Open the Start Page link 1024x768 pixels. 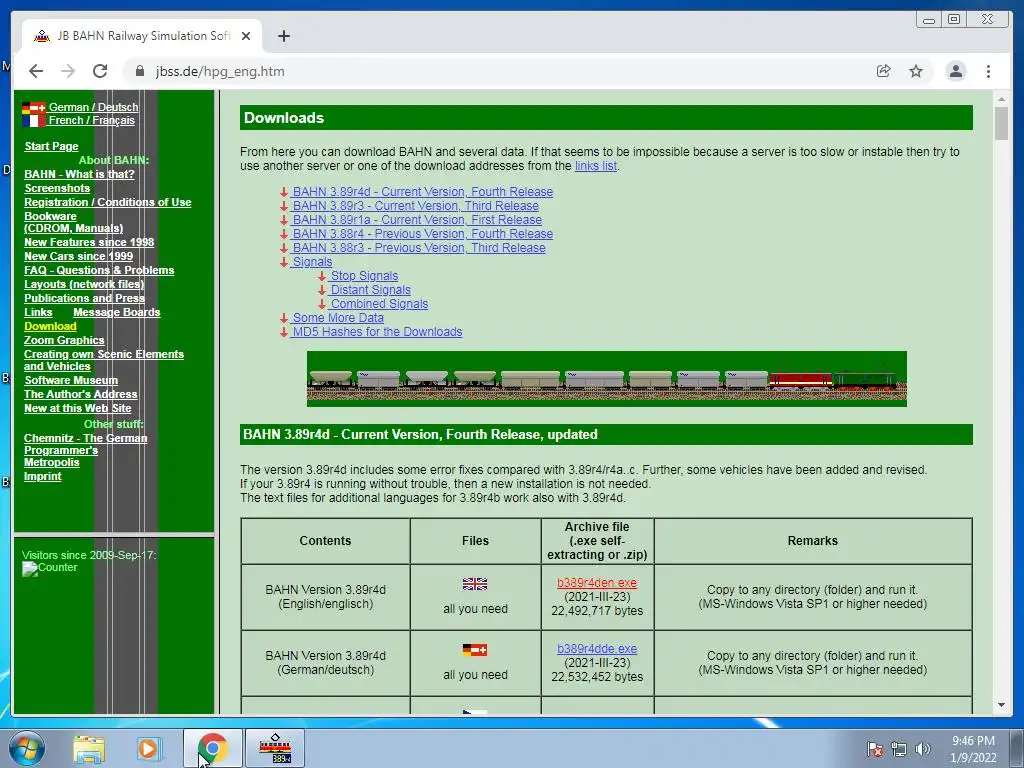[51, 146]
